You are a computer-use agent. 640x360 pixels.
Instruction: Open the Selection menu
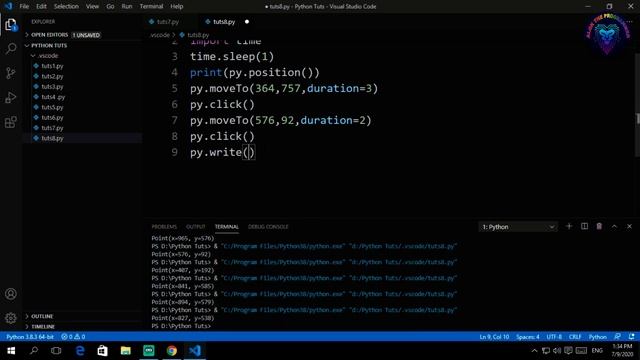pos(66,7)
